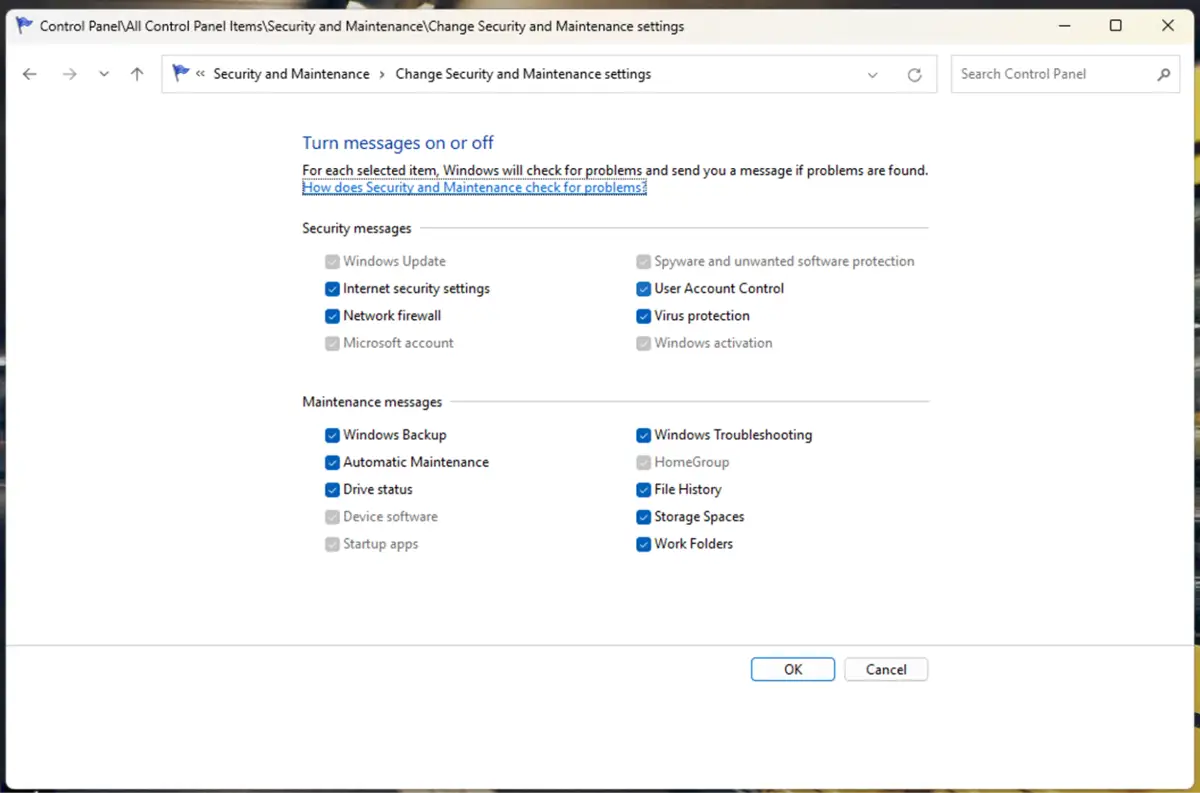Minimize the Control Panel window
Viewport: 1200px width, 793px height.
click(1063, 26)
